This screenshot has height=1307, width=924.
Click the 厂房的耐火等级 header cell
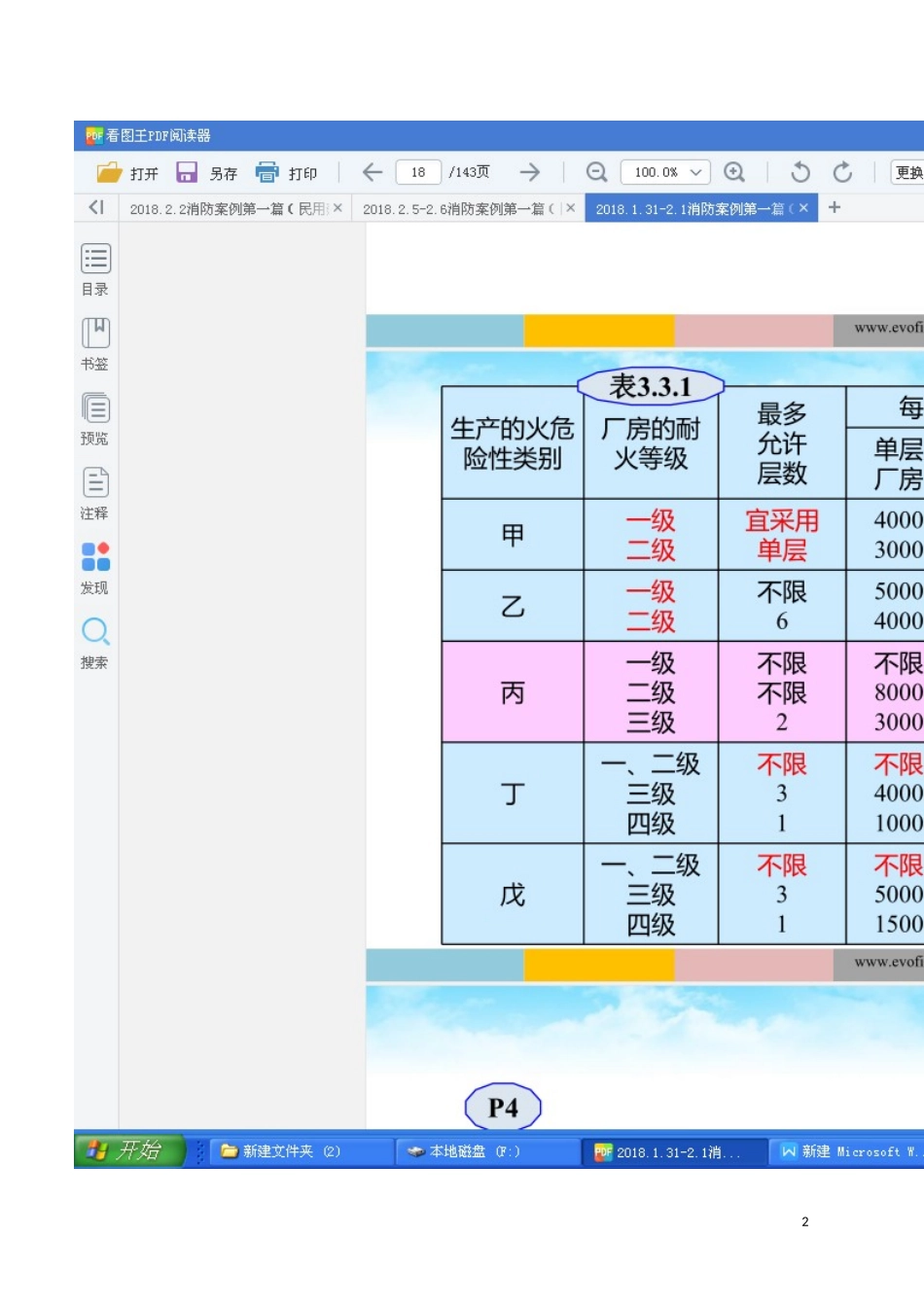click(651, 442)
